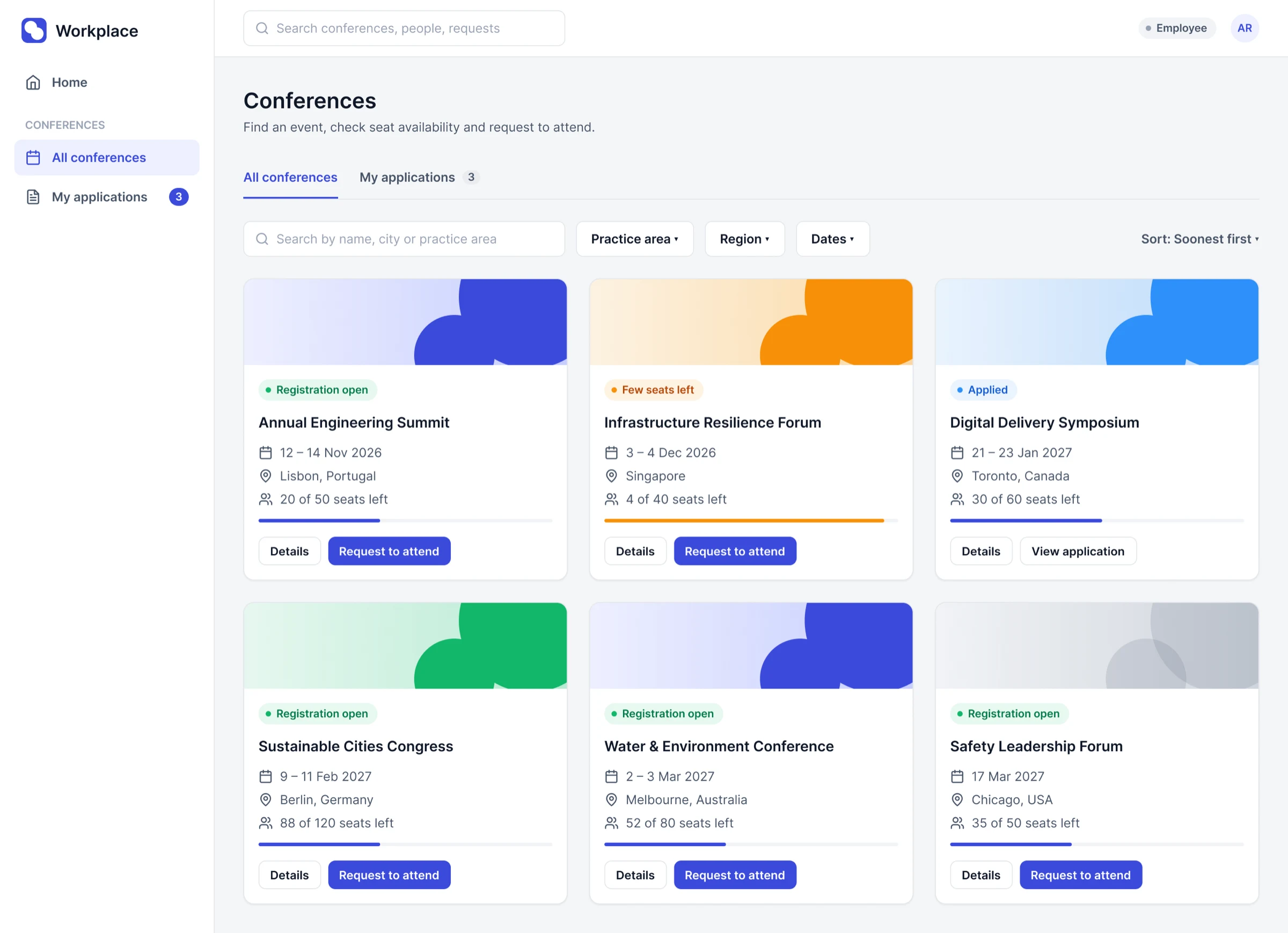Click the Water & Environment Conference title
1288x933 pixels.
[719, 746]
